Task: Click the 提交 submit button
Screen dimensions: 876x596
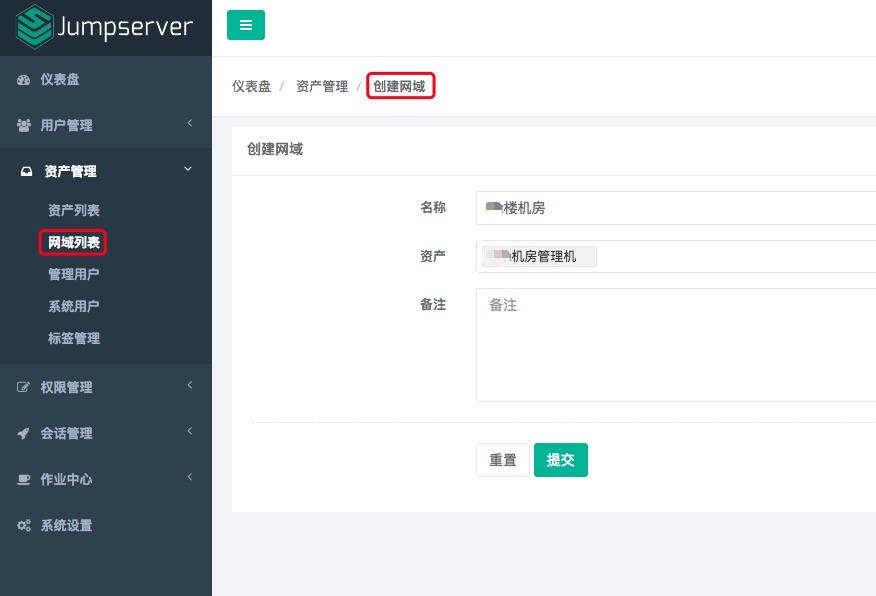Action: click(561, 460)
